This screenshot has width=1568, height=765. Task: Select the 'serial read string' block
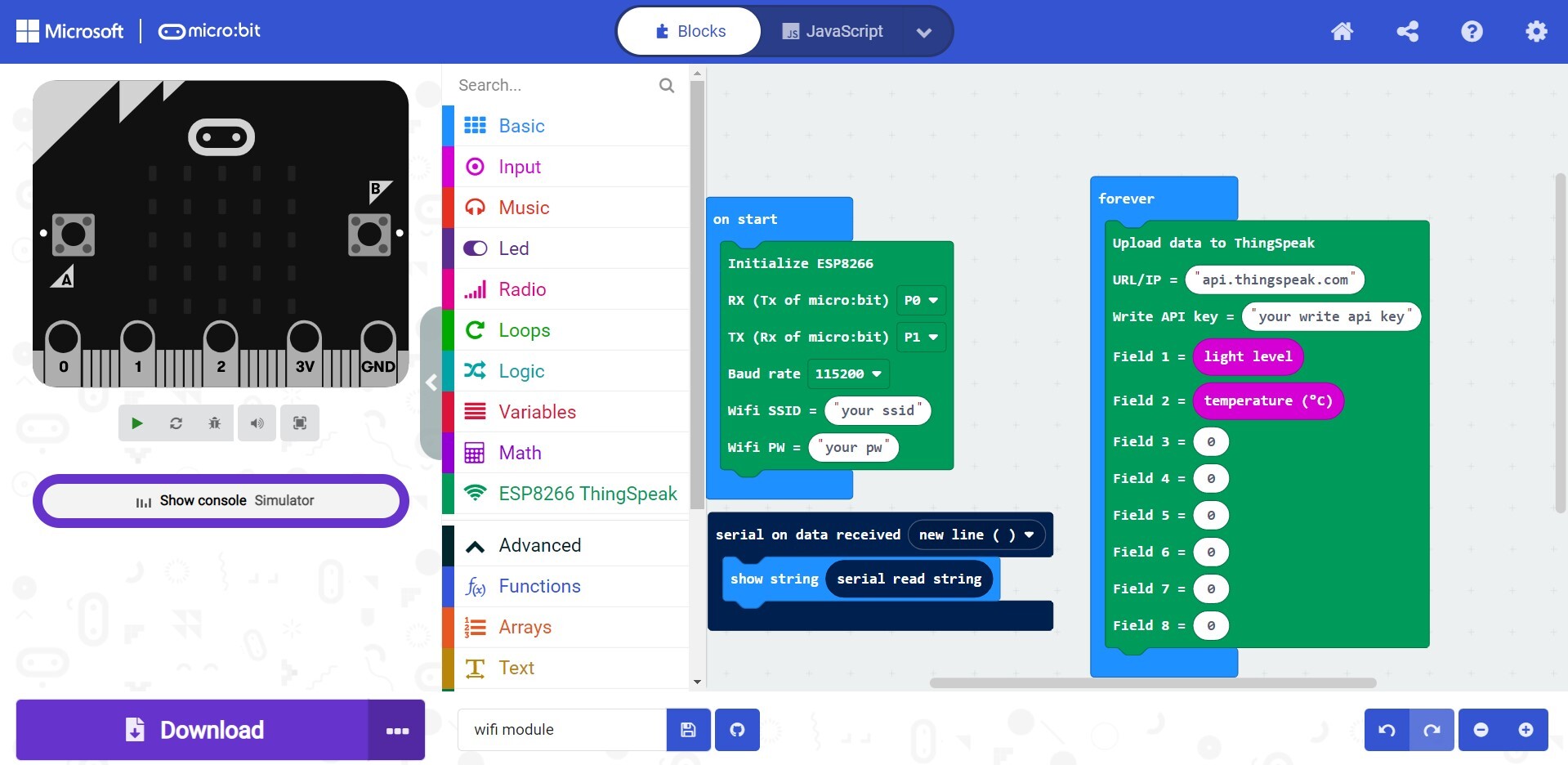click(909, 579)
